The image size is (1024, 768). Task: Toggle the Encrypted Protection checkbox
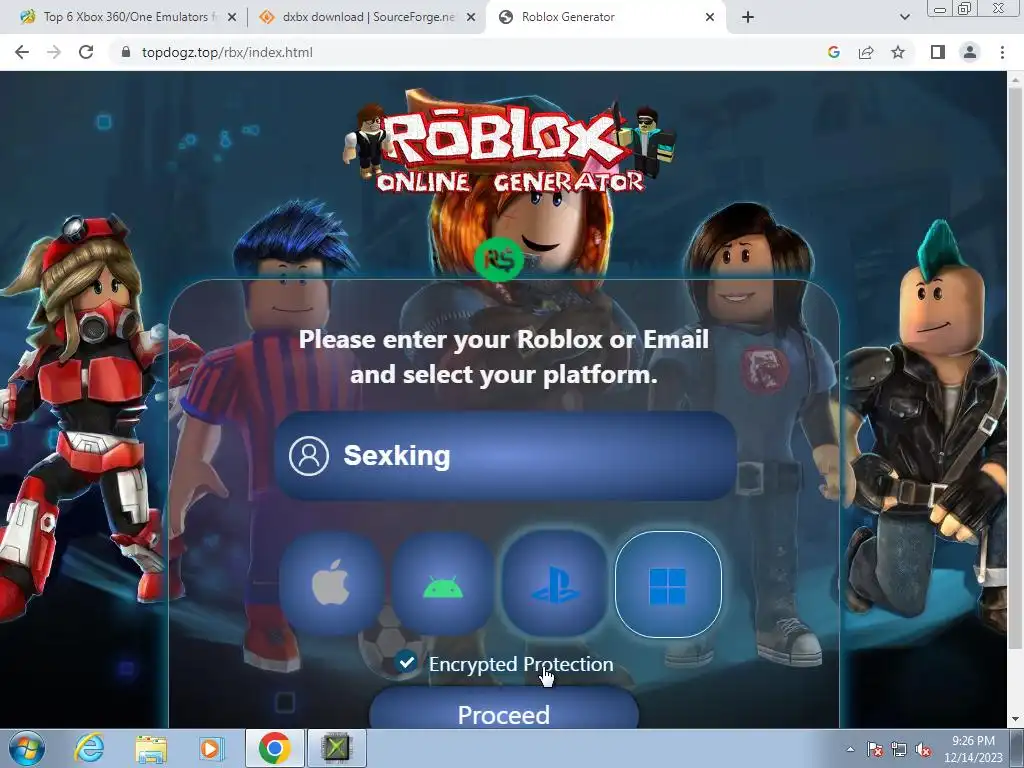[406, 662]
